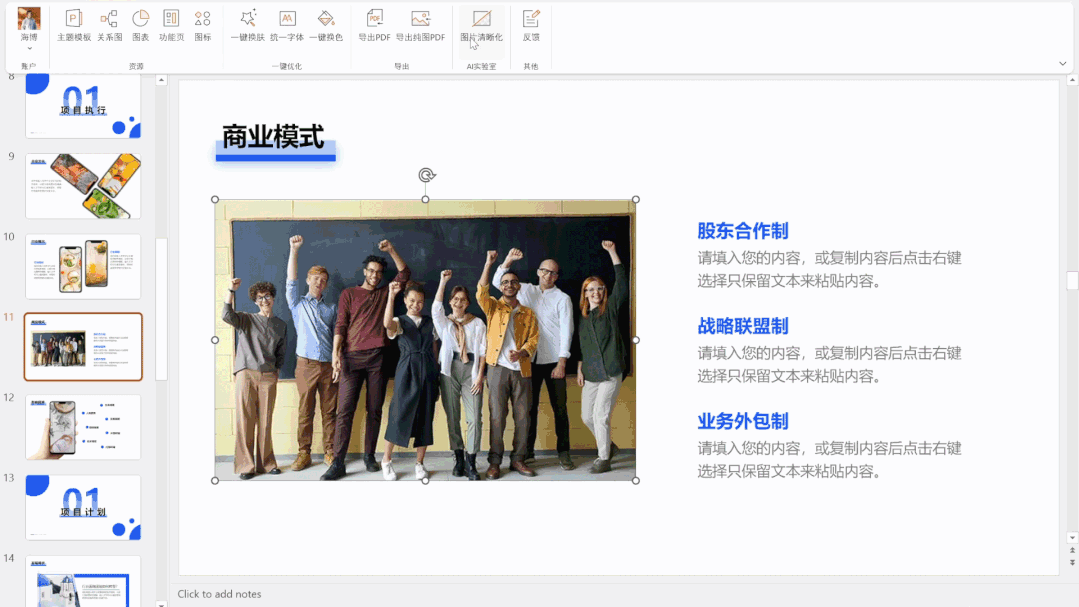Select slide 10 thumbnail

[83, 266]
